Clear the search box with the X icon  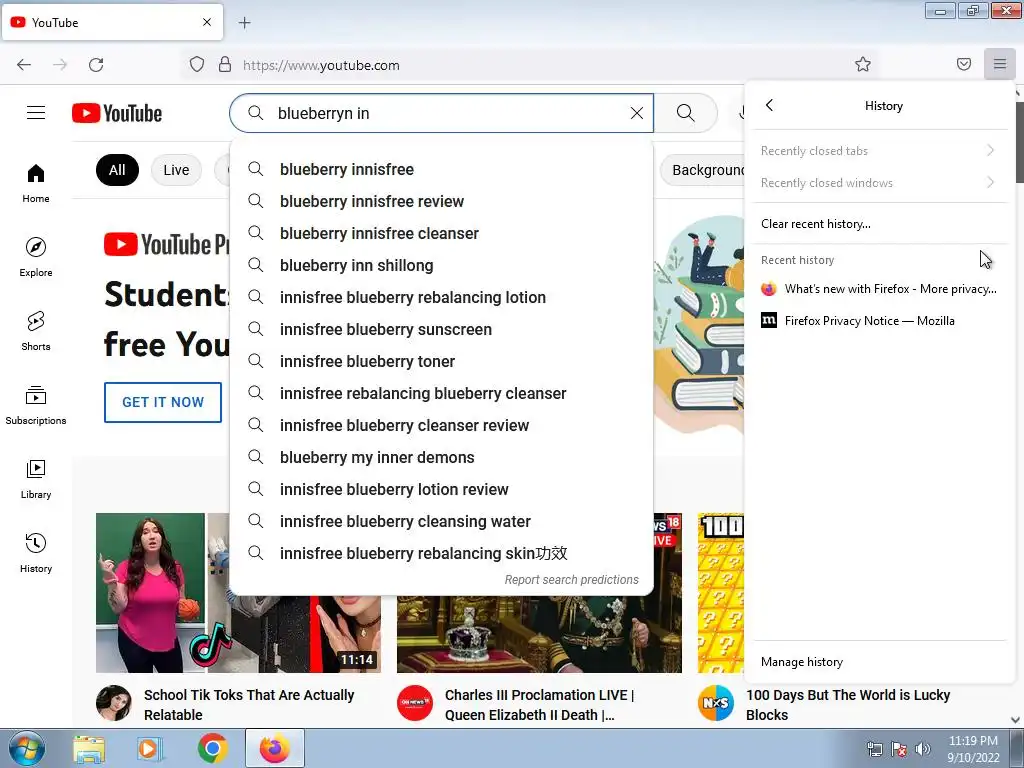(x=637, y=113)
